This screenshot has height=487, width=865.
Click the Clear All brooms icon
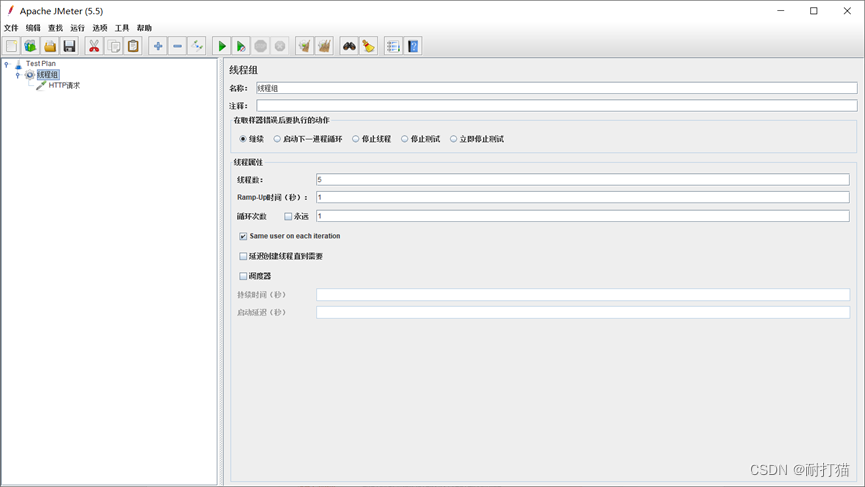pos(324,46)
